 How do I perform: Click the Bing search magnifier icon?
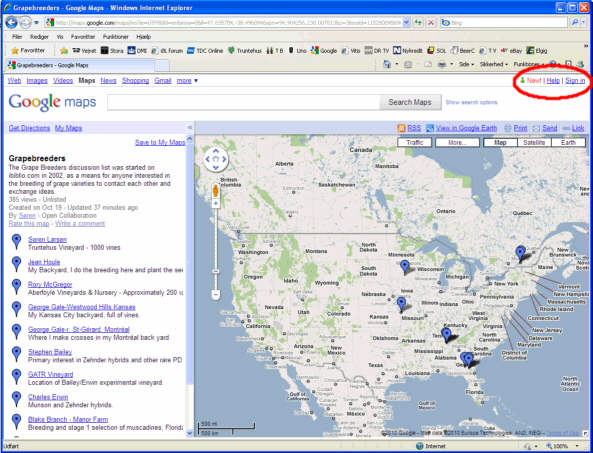575,22
